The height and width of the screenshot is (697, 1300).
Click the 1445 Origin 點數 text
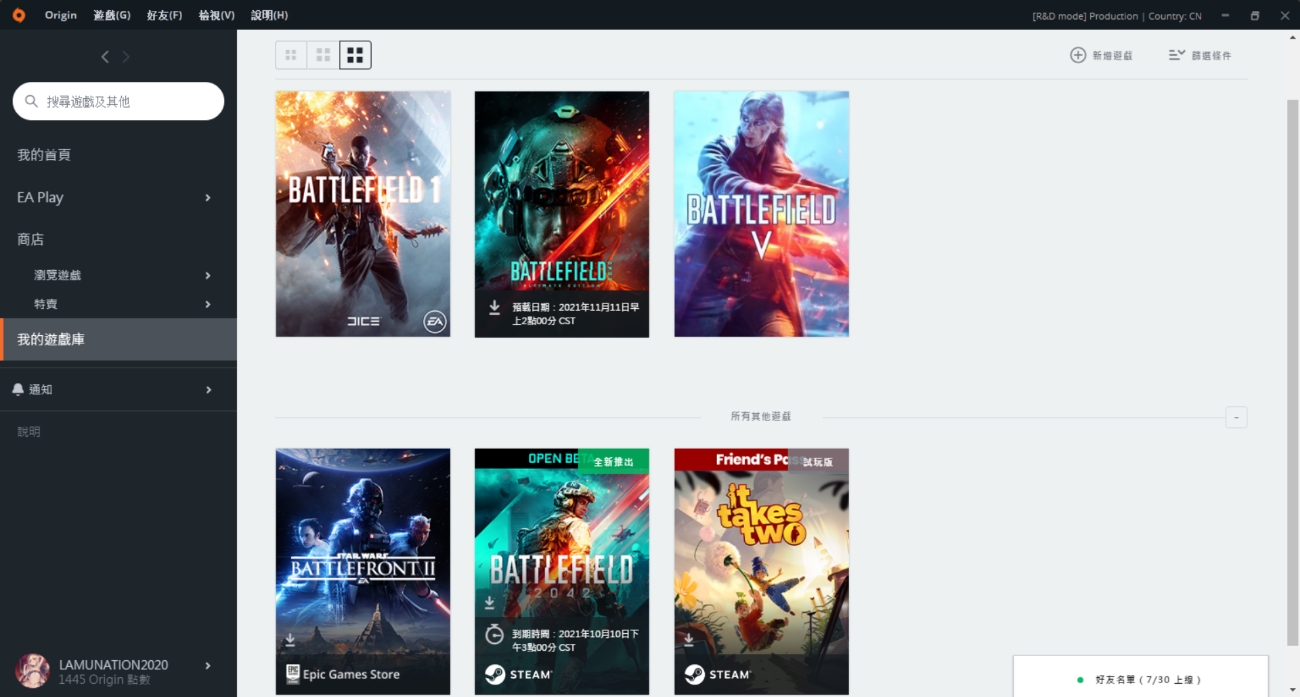104,680
